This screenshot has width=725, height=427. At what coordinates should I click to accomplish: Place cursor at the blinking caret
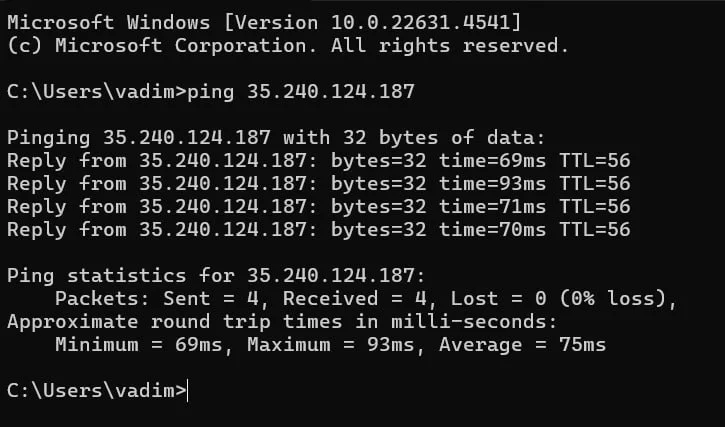click(188, 391)
